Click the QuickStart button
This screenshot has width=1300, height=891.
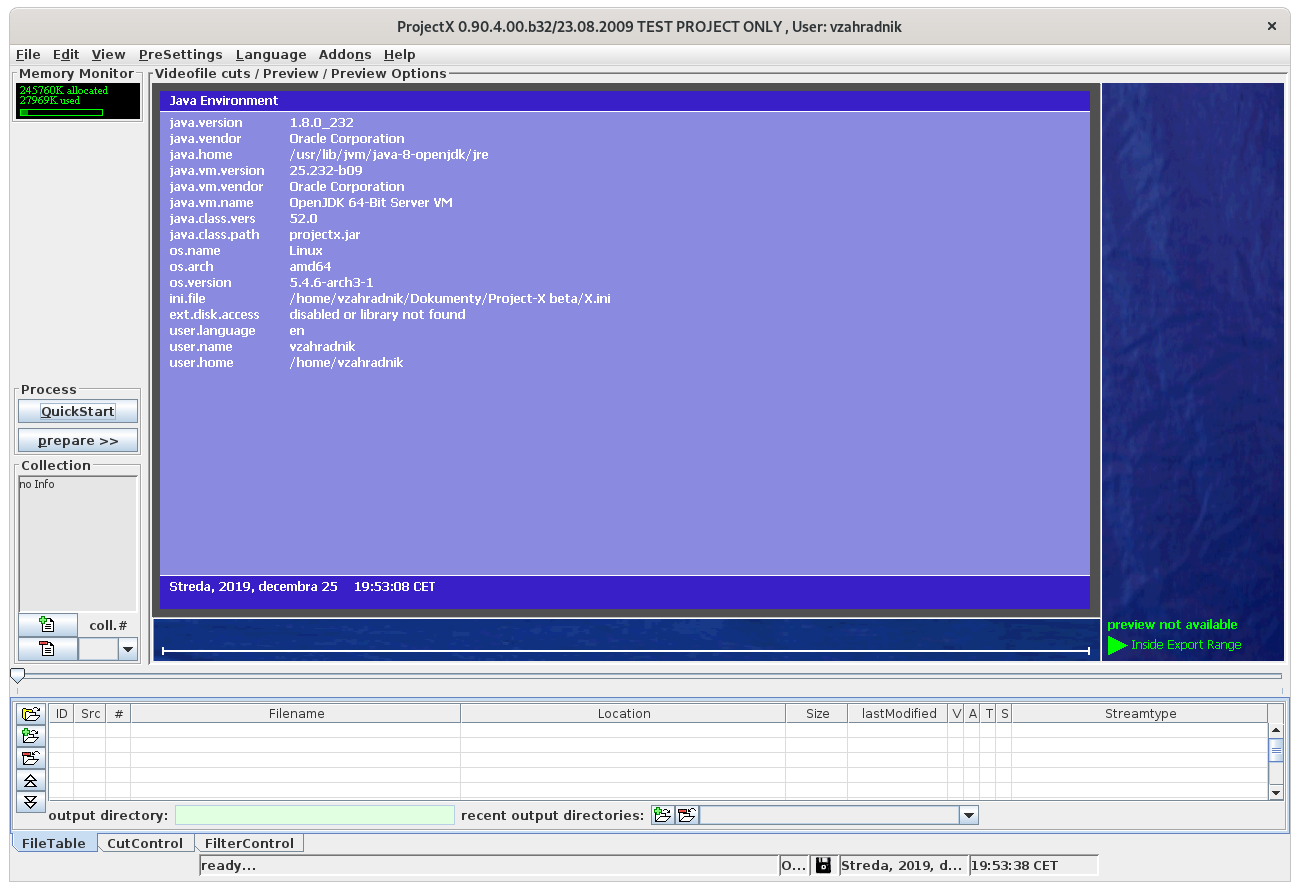[x=78, y=411]
